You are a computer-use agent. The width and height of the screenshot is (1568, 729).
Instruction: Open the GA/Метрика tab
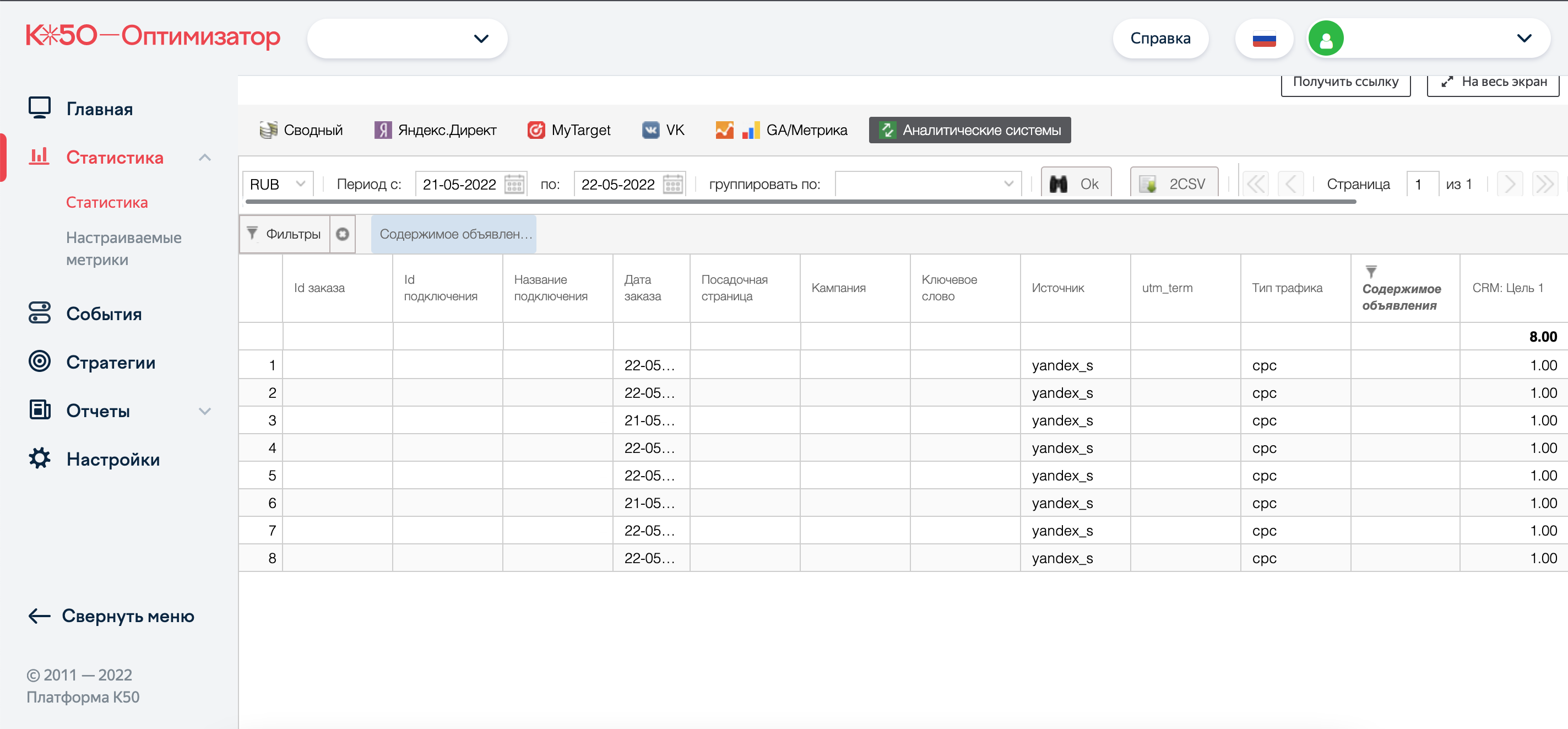click(x=782, y=129)
